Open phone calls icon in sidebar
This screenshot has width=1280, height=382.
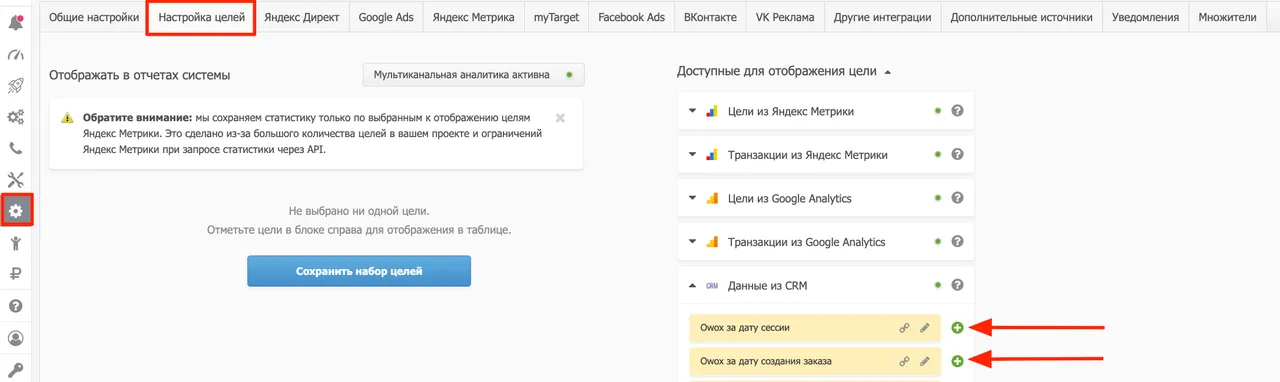[x=16, y=148]
